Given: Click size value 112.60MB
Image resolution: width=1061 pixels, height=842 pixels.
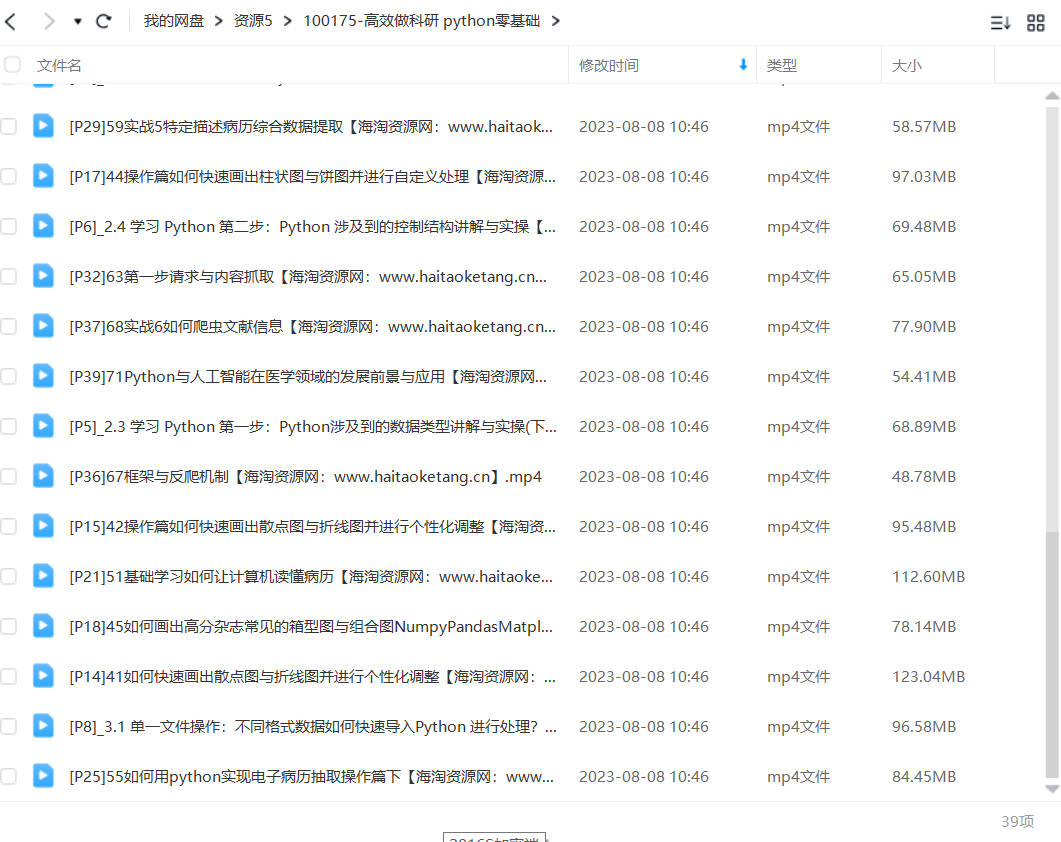Looking at the screenshot, I should pyautogui.click(x=928, y=577).
